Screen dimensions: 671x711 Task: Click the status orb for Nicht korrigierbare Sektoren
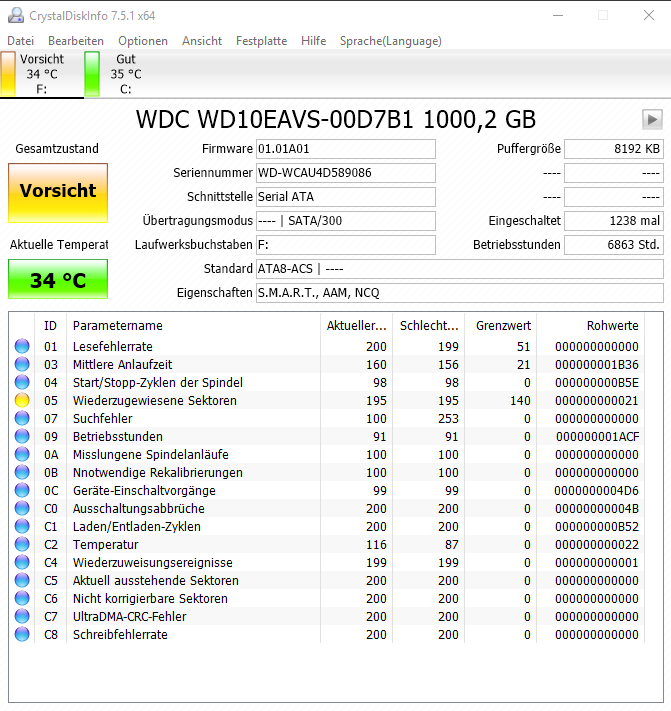(22, 598)
